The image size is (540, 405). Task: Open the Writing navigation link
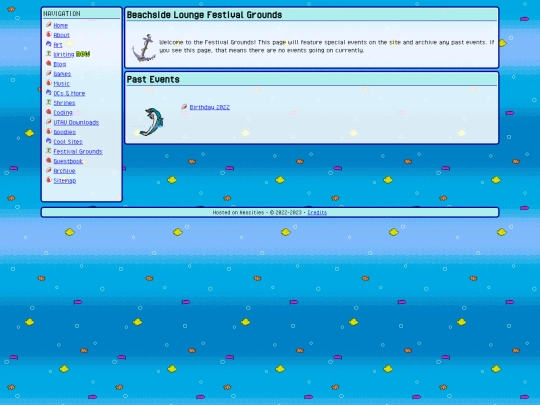click(x=64, y=54)
